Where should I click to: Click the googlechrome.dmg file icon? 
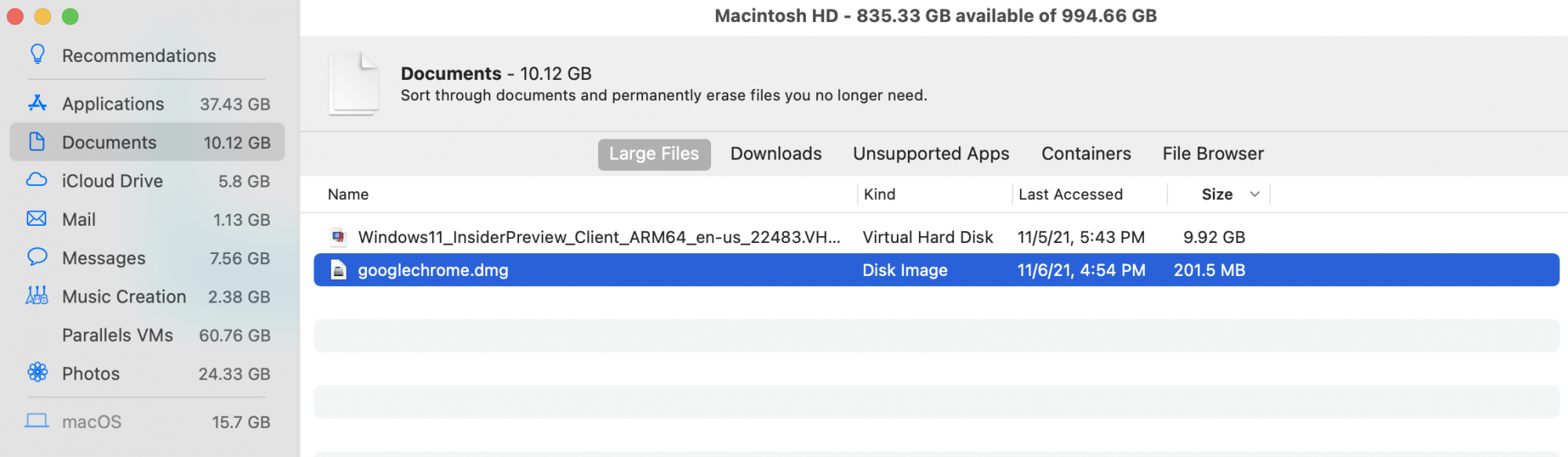pyautogui.click(x=339, y=270)
